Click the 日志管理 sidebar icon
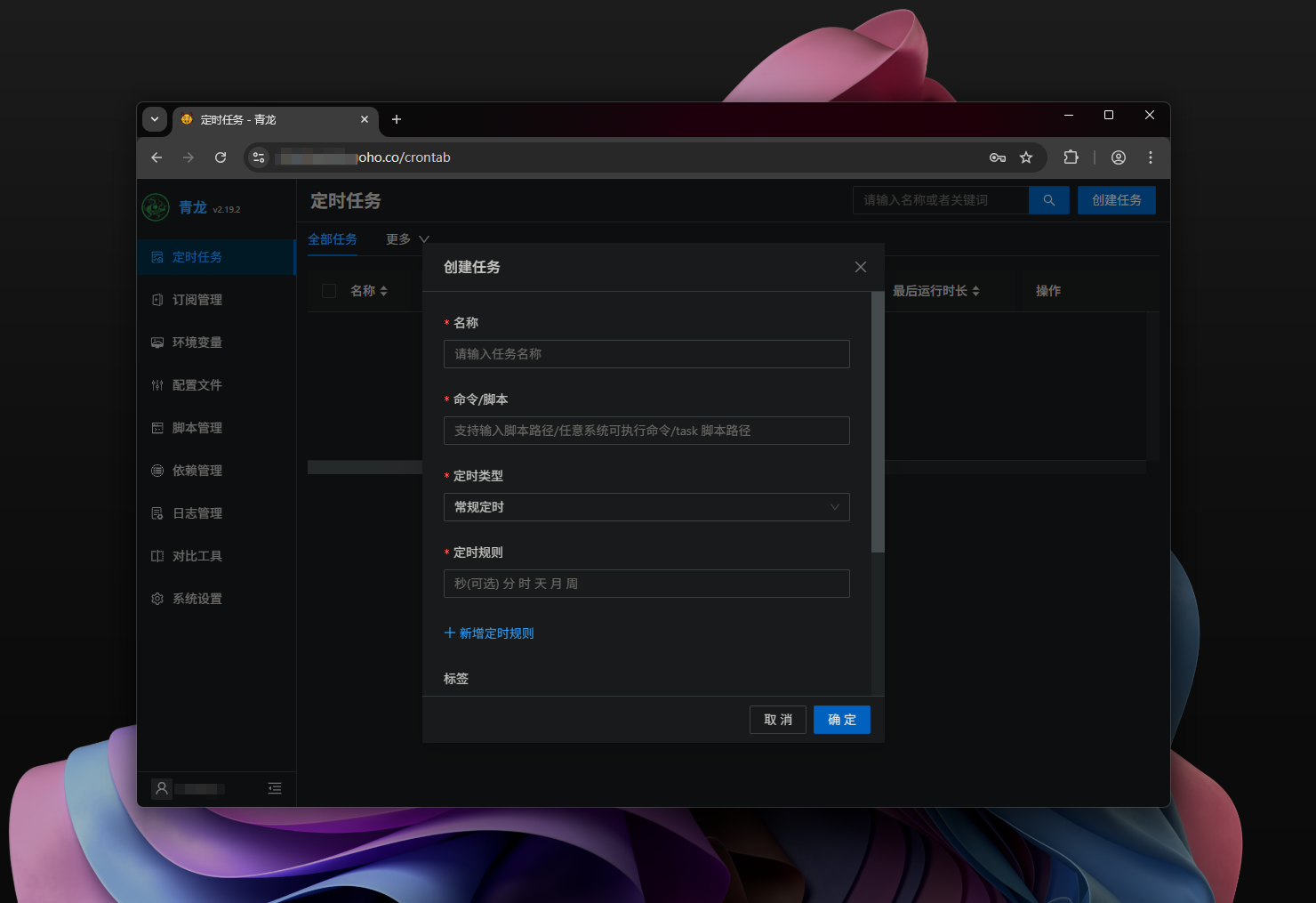 [x=157, y=513]
